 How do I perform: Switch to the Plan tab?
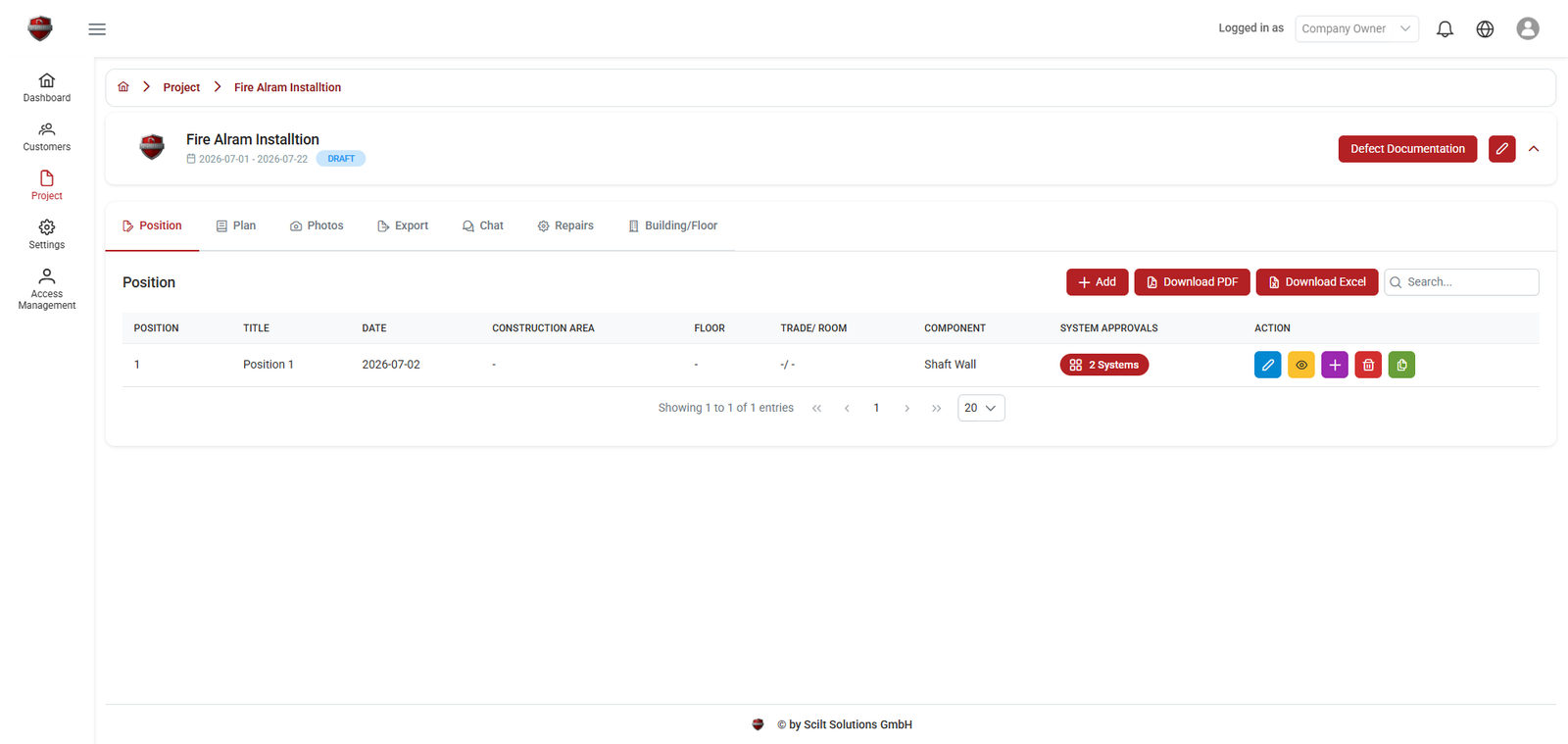pos(236,226)
